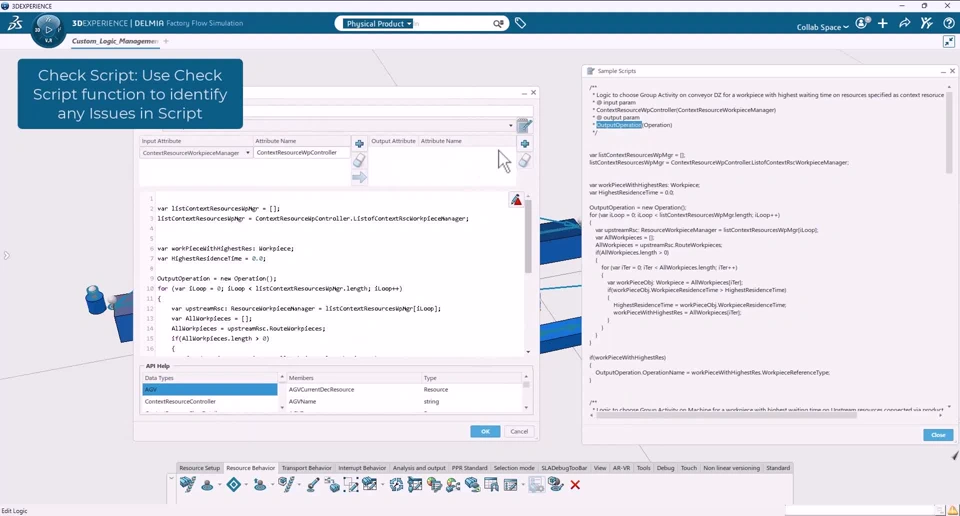Open the help question mark icon
Image resolution: width=960 pixels, height=516 pixels.
click(948, 23)
